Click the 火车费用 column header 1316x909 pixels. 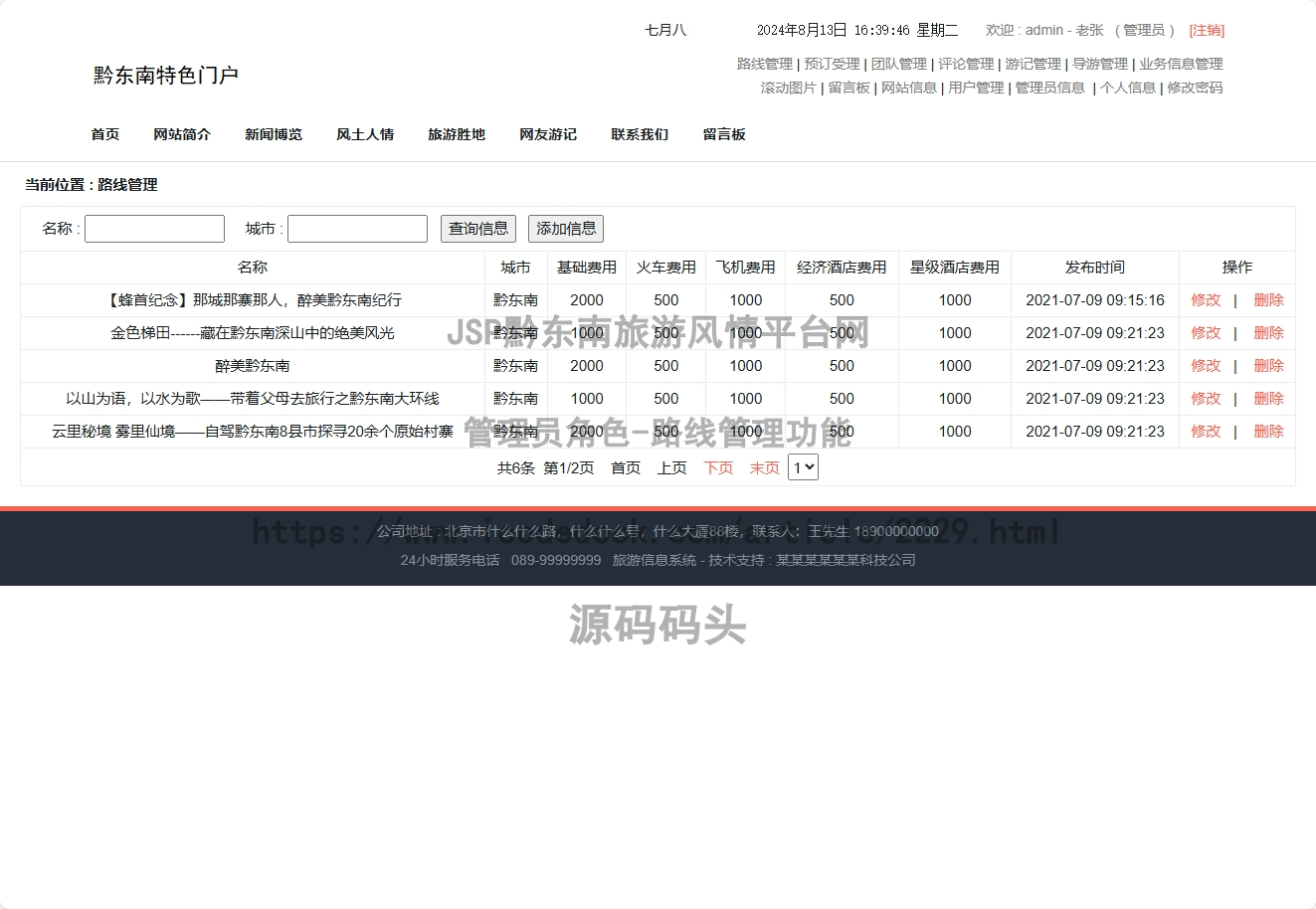(x=666, y=268)
